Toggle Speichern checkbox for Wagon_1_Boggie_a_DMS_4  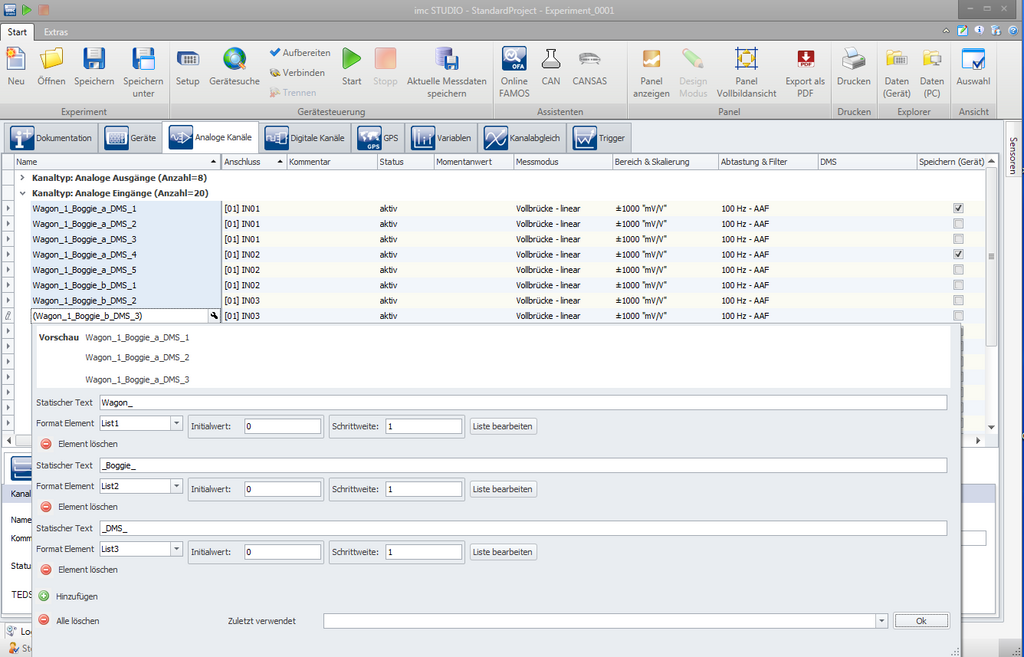click(958, 255)
